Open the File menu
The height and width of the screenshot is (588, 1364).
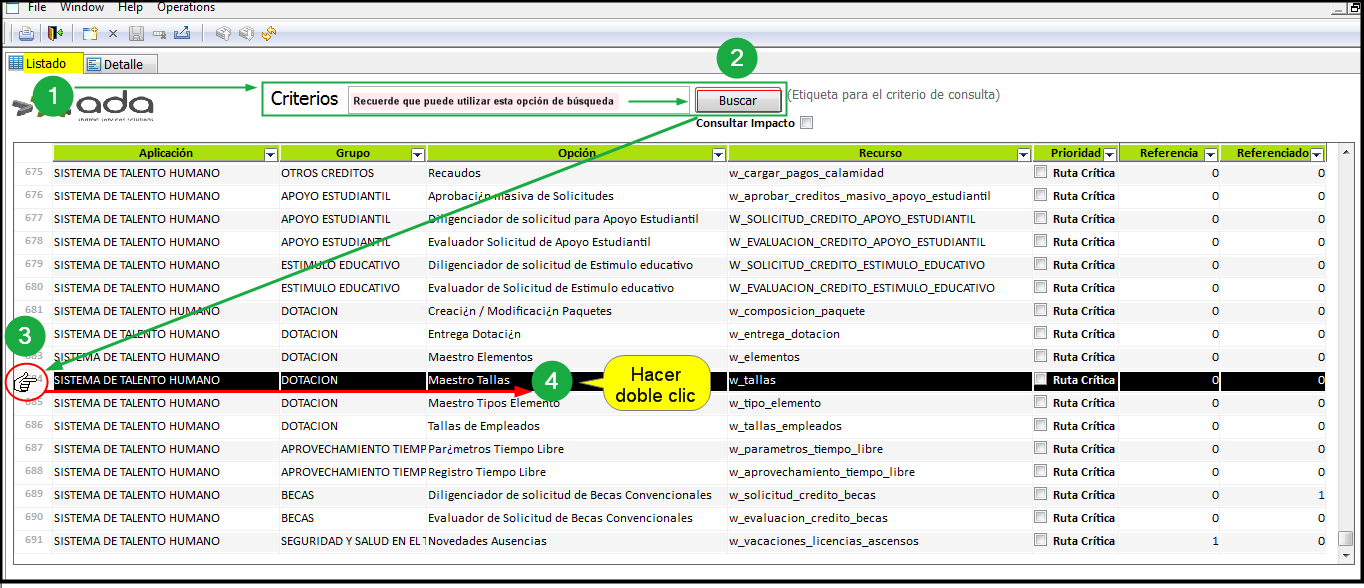[37, 7]
